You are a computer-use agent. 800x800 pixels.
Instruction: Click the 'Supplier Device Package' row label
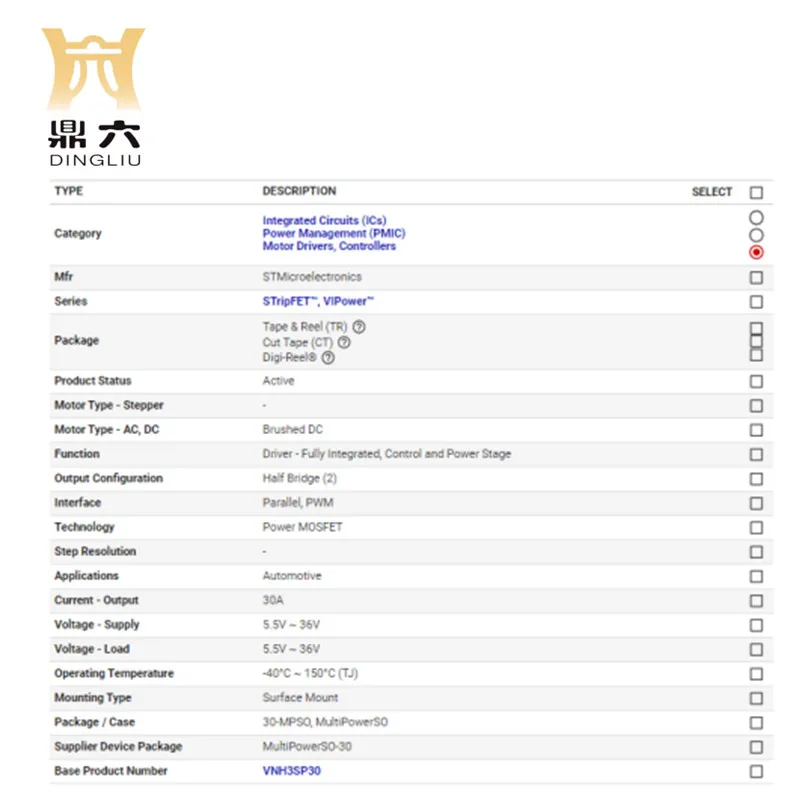click(118, 747)
